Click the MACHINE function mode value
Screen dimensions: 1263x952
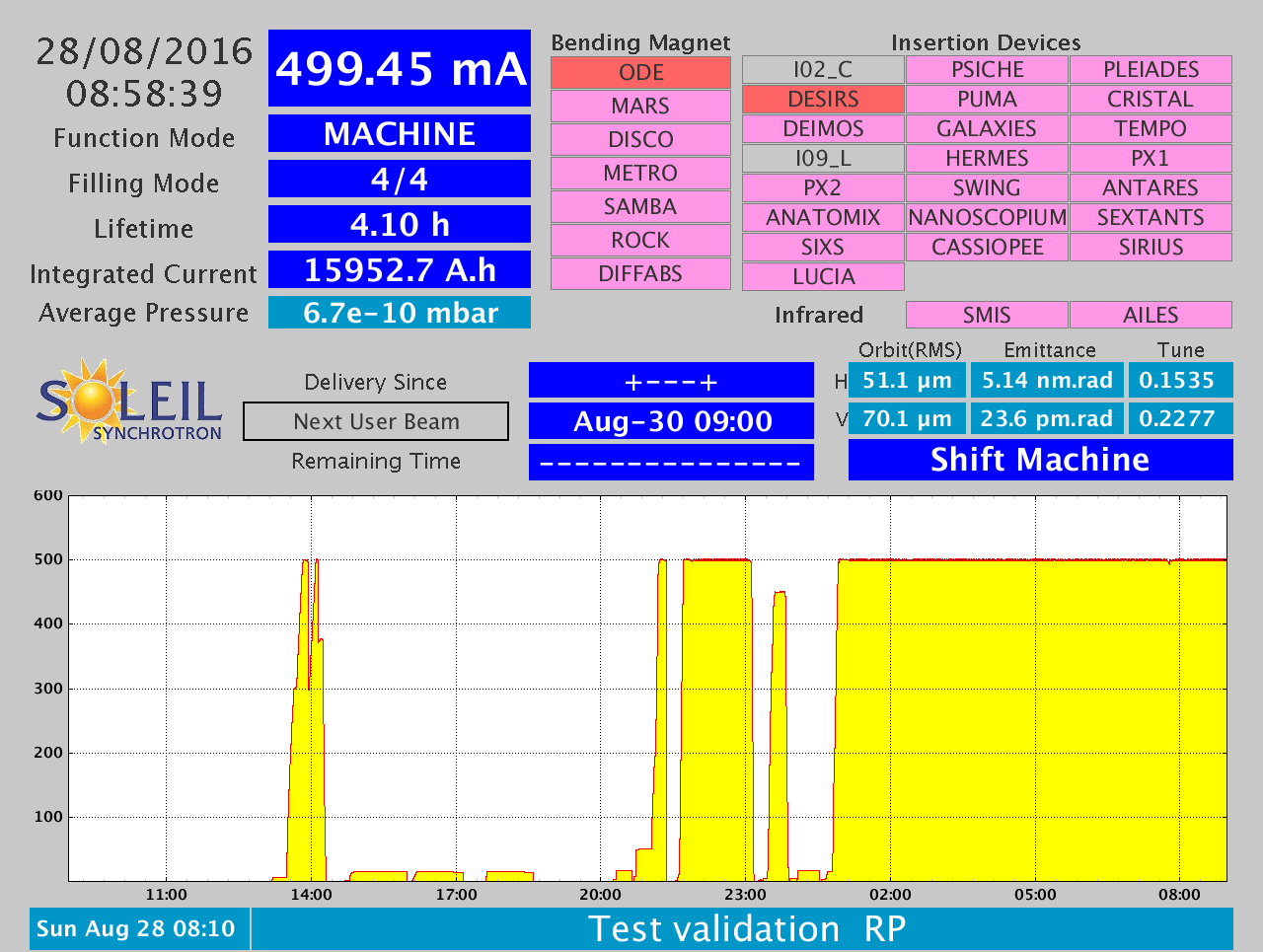tap(400, 133)
